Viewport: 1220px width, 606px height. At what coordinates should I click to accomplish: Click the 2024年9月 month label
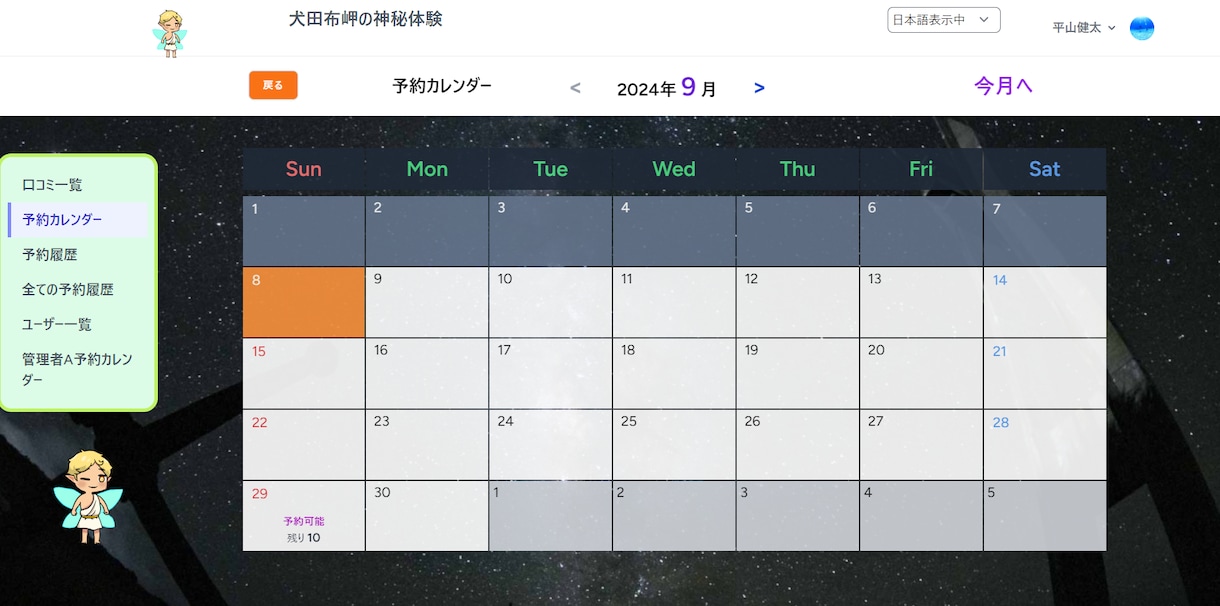tap(667, 88)
